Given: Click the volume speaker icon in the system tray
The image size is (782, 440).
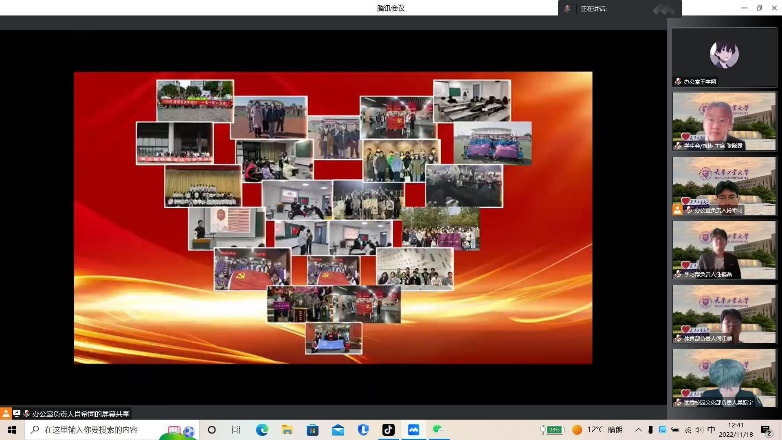Looking at the screenshot, I should pyautogui.click(x=699, y=430).
